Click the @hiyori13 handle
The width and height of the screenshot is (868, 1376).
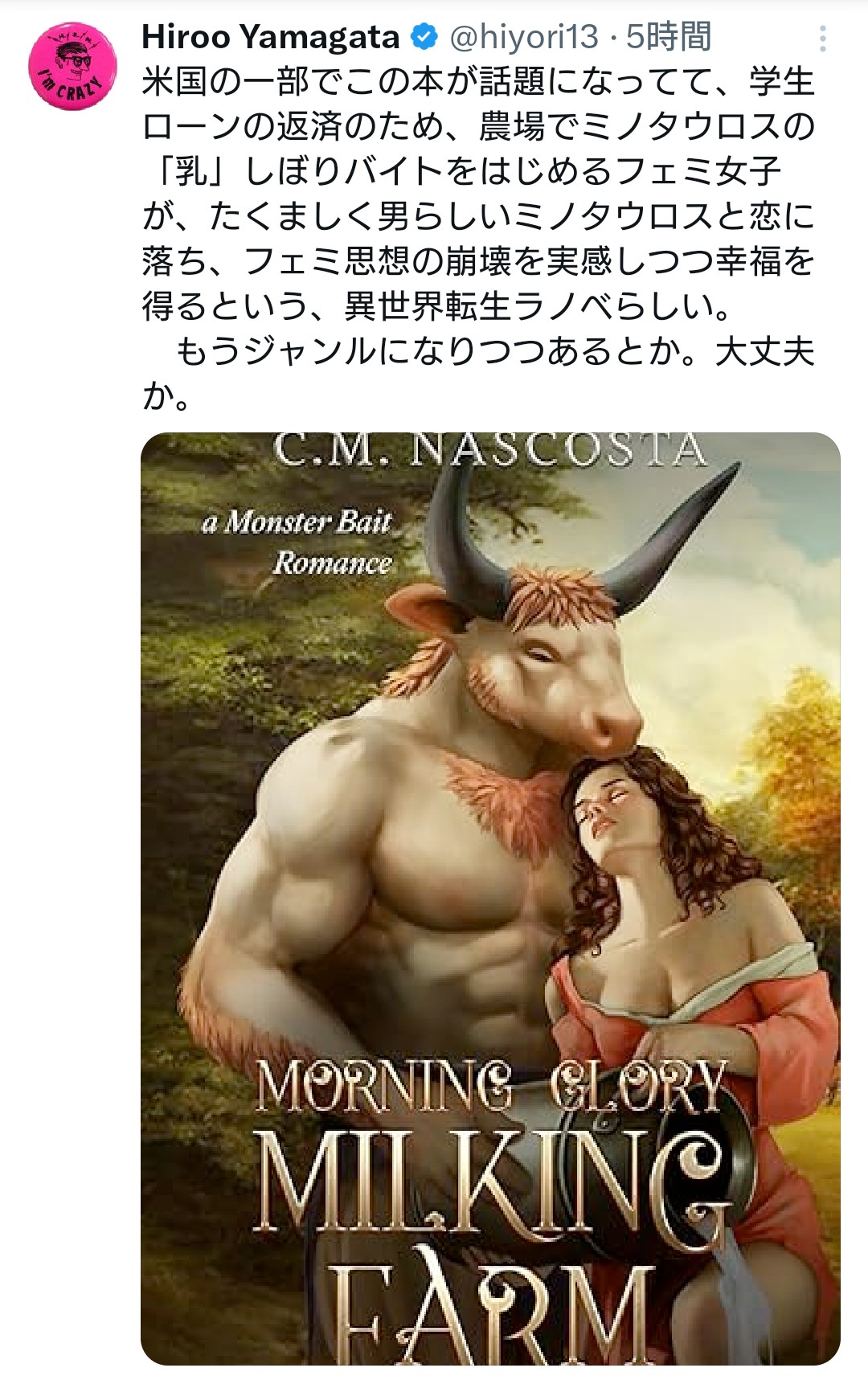pyautogui.click(x=523, y=36)
